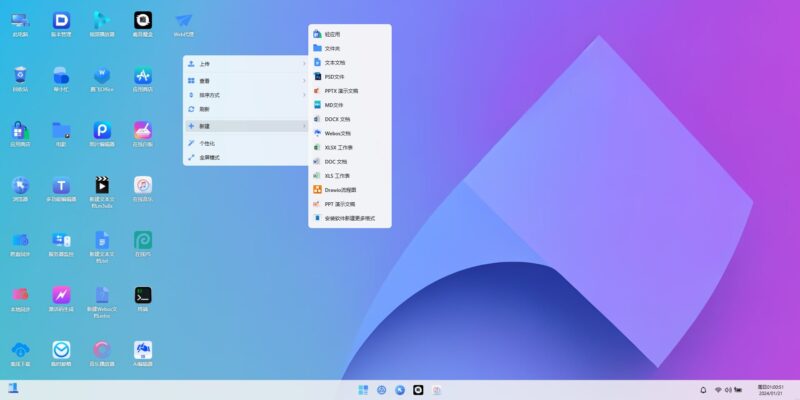The height and width of the screenshot is (400, 800).
Task: Open the 在线音乐 music desktop icon
Action: pos(142,186)
